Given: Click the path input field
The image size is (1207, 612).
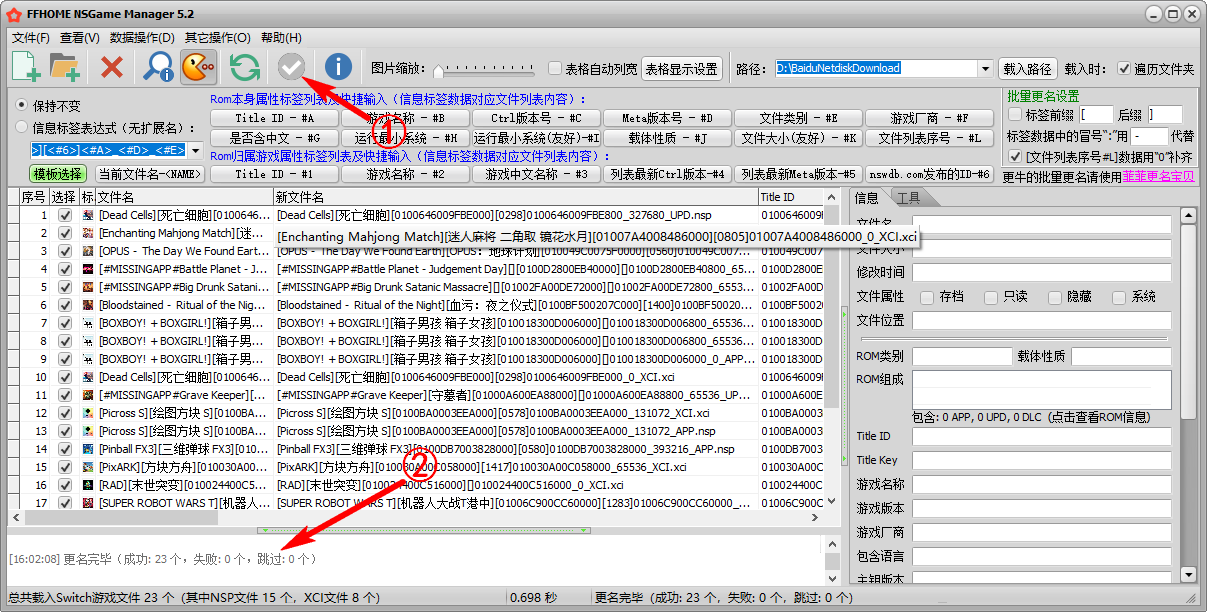Looking at the screenshot, I should coord(875,69).
